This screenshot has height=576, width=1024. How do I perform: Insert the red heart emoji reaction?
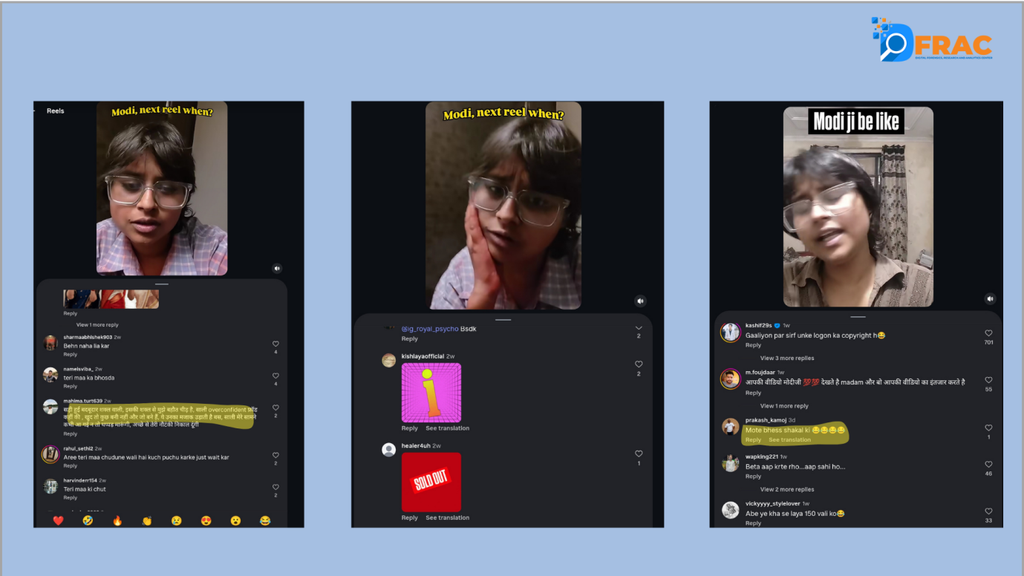pyautogui.click(x=58, y=520)
